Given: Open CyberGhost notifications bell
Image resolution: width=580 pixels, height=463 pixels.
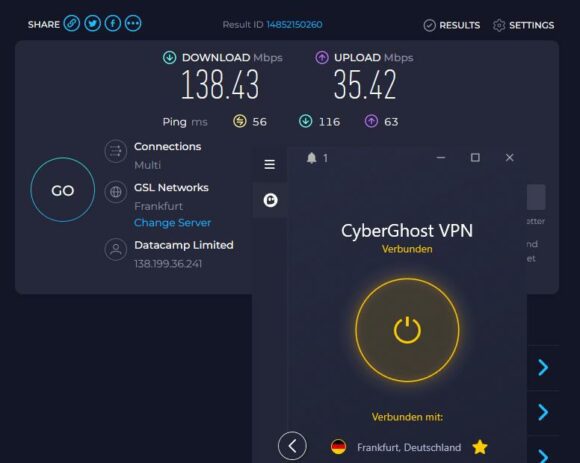Looking at the screenshot, I should tap(311, 158).
